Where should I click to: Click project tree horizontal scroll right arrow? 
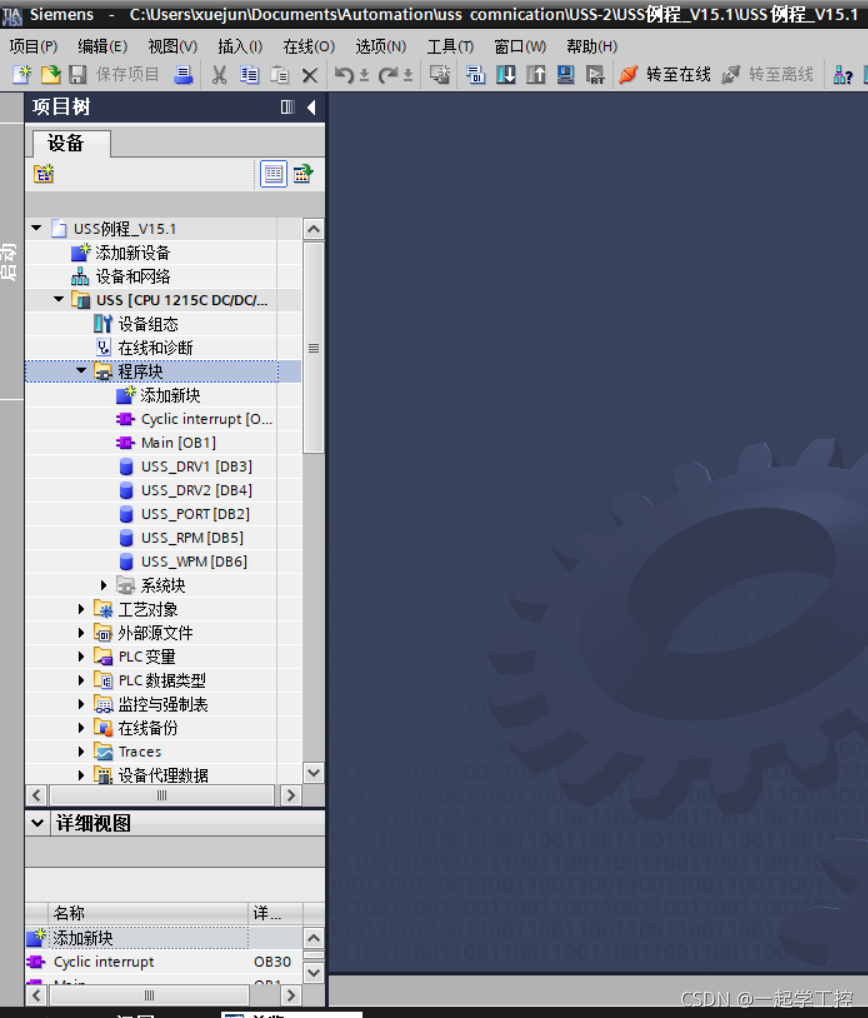coord(291,795)
